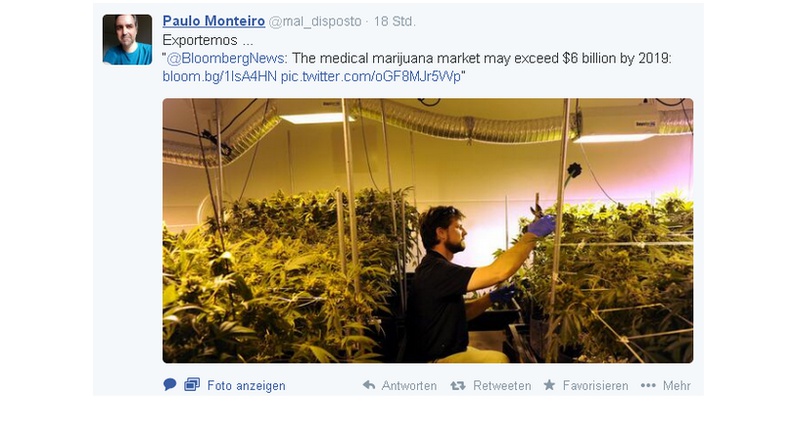Click the speech bubble conversation icon
794x431 pixels.
[170, 384]
